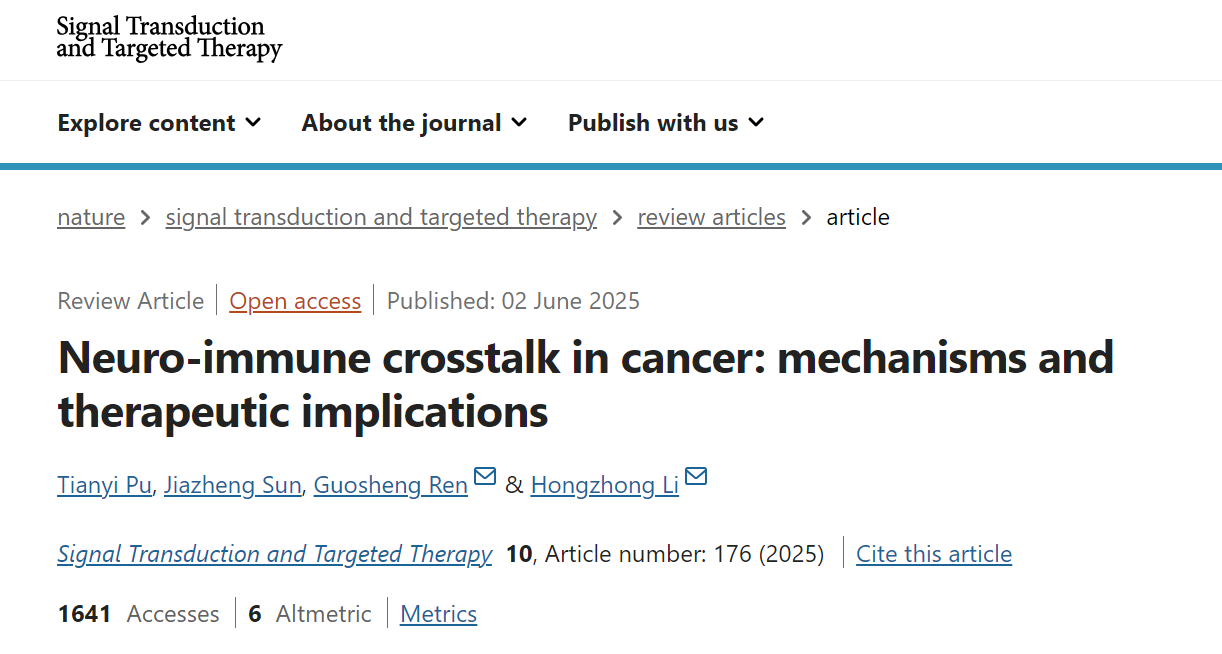This screenshot has width=1222, height=654.
Task: Expand the Explore content chevron
Action: pos(253,122)
